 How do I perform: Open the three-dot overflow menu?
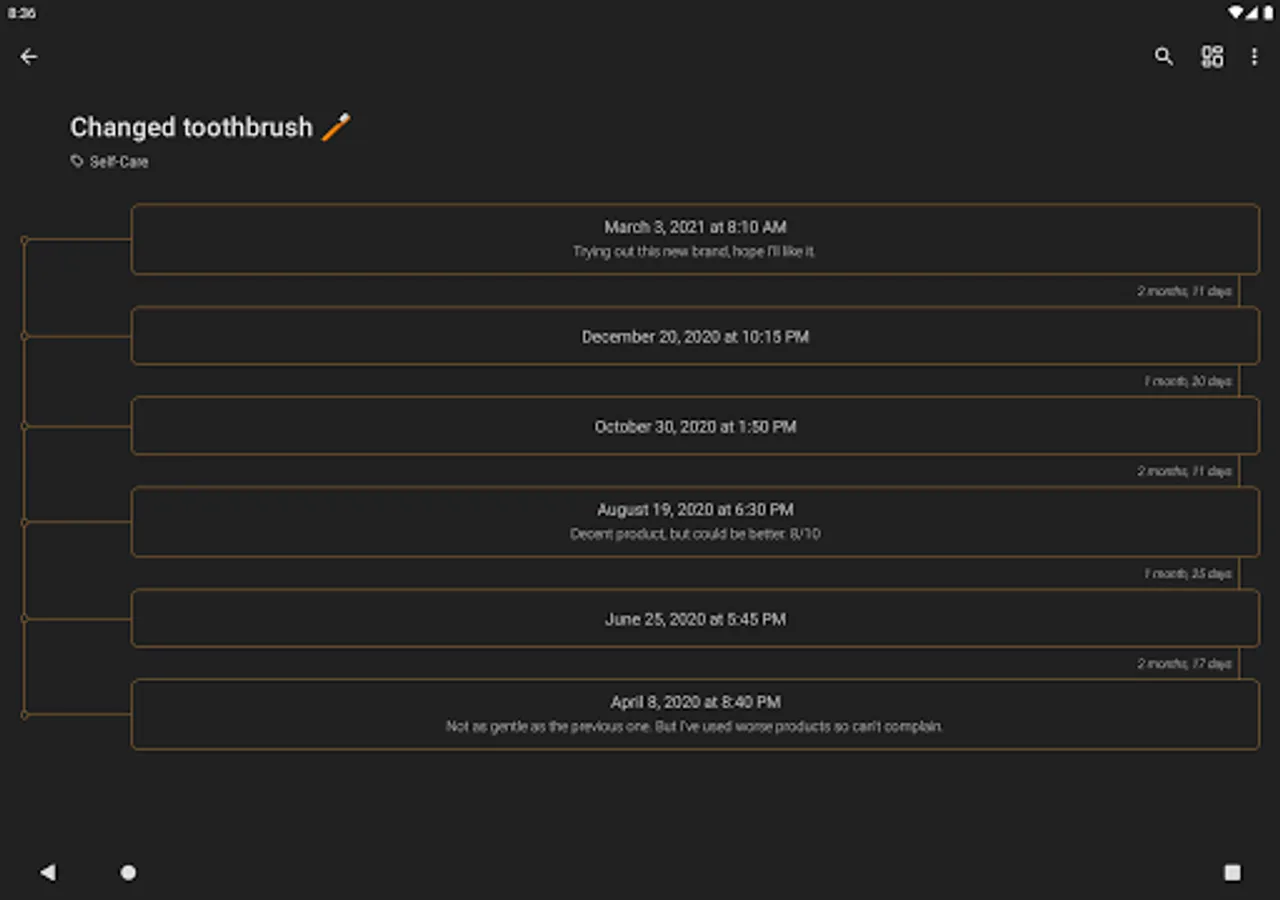1254,57
